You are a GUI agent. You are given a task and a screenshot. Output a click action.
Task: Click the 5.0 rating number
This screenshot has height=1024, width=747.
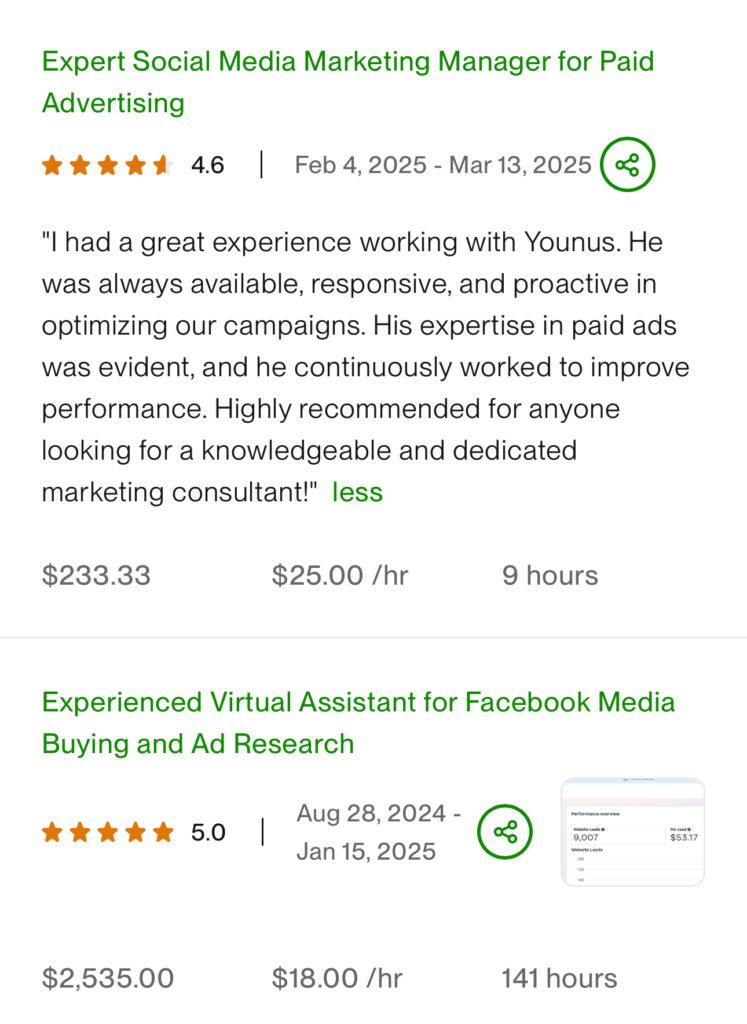208,832
